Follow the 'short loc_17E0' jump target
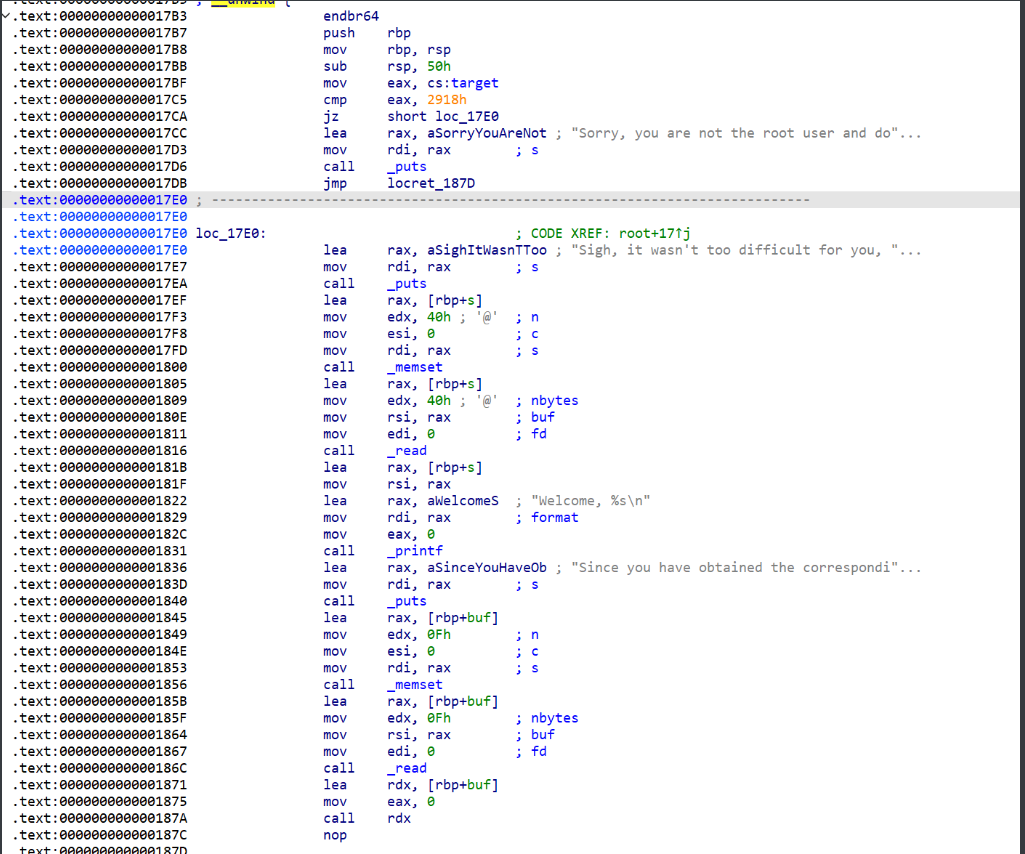Viewport: 1025px width, 854px height. (x=443, y=116)
